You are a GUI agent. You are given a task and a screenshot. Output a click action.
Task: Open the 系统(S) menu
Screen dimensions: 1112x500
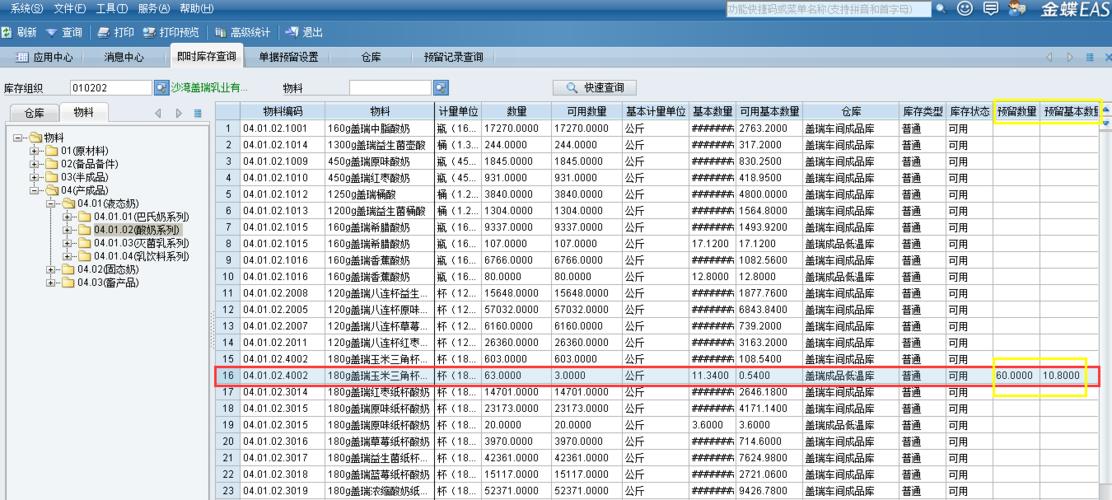26,9
